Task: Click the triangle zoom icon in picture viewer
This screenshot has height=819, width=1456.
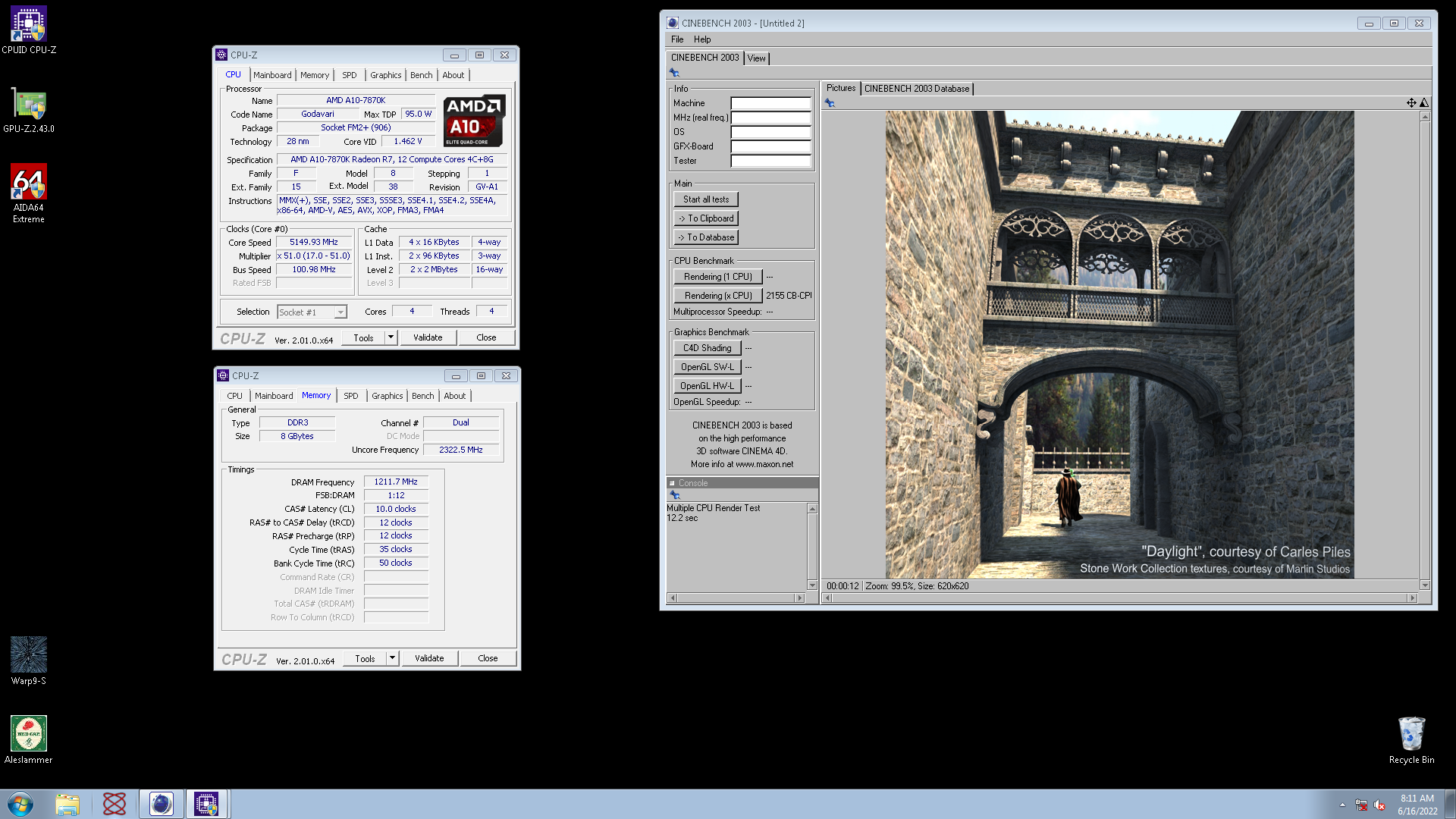Action: pyautogui.click(x=1424, y=103)
